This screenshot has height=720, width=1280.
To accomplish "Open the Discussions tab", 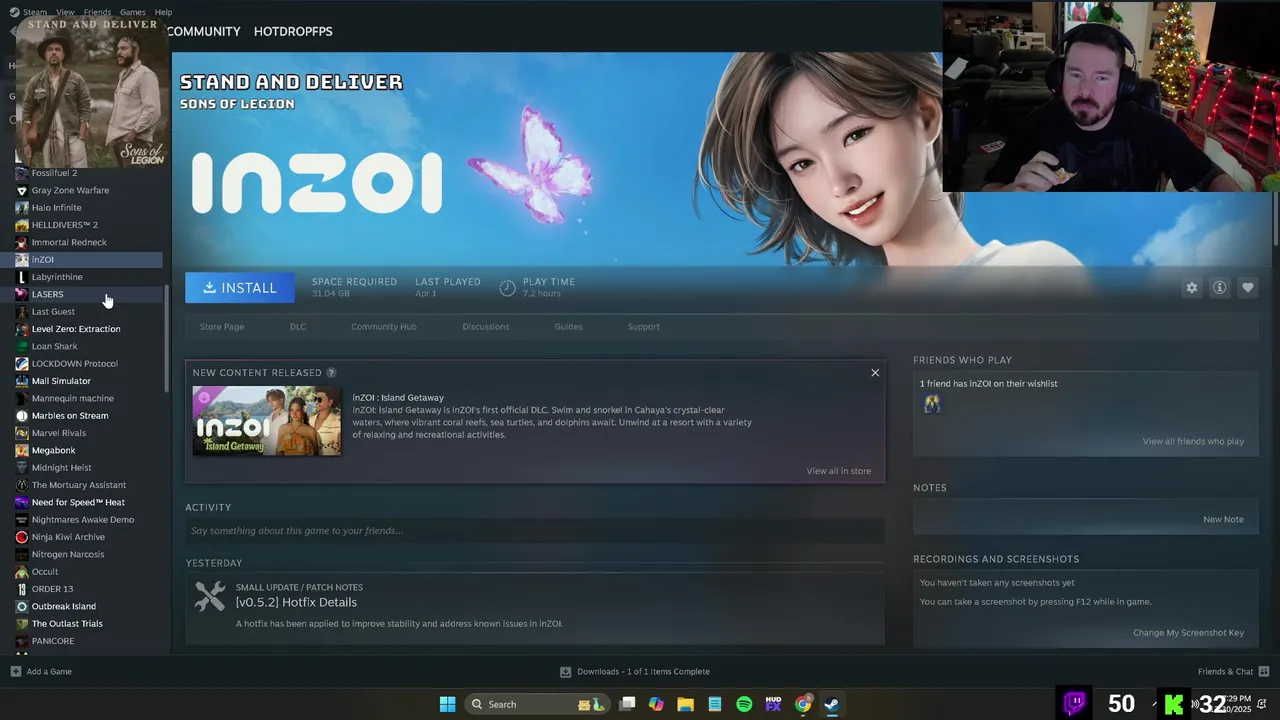I will click(486, 327).
